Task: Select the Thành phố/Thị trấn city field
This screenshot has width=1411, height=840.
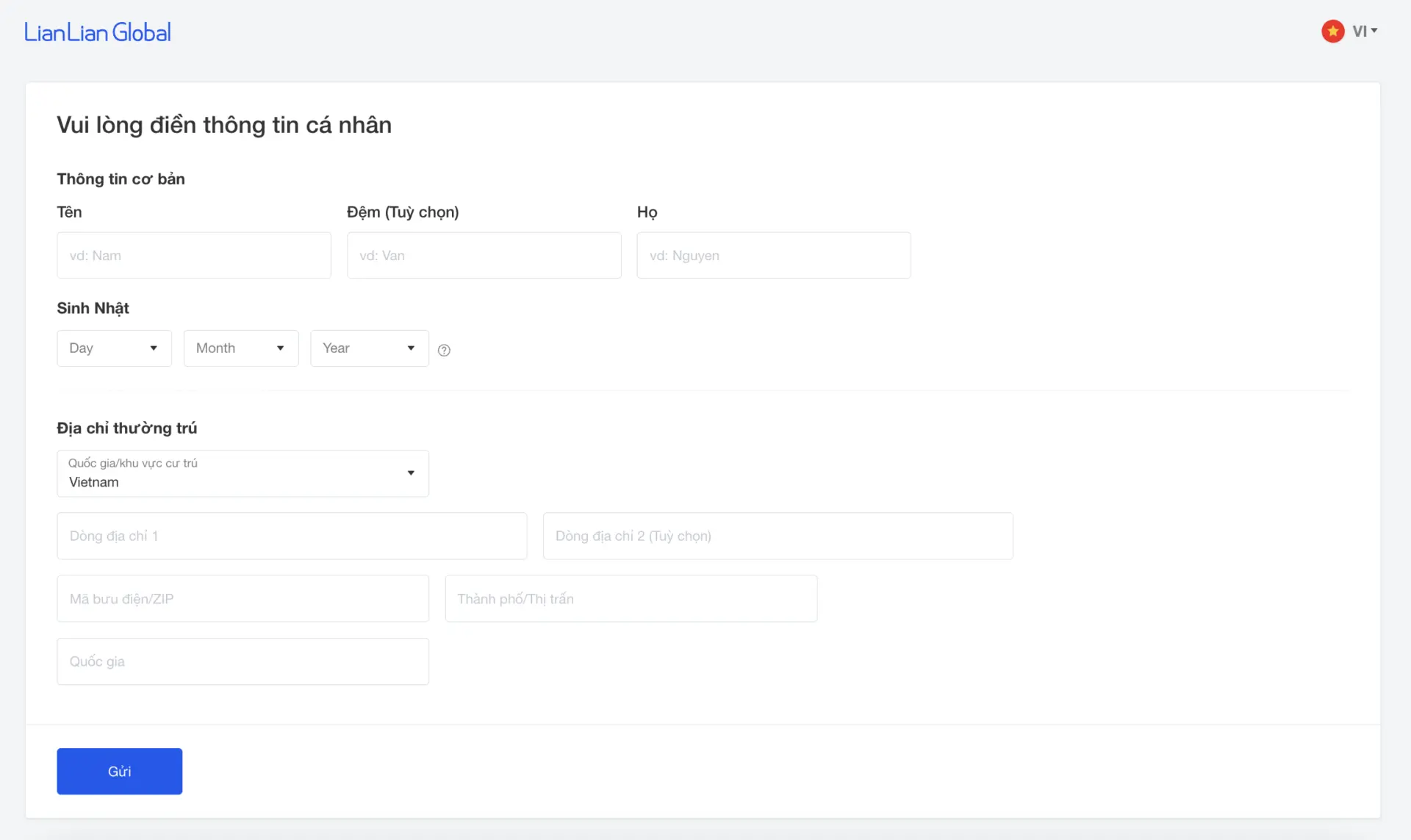Action: pyautogui.click(x=630, y=598)
